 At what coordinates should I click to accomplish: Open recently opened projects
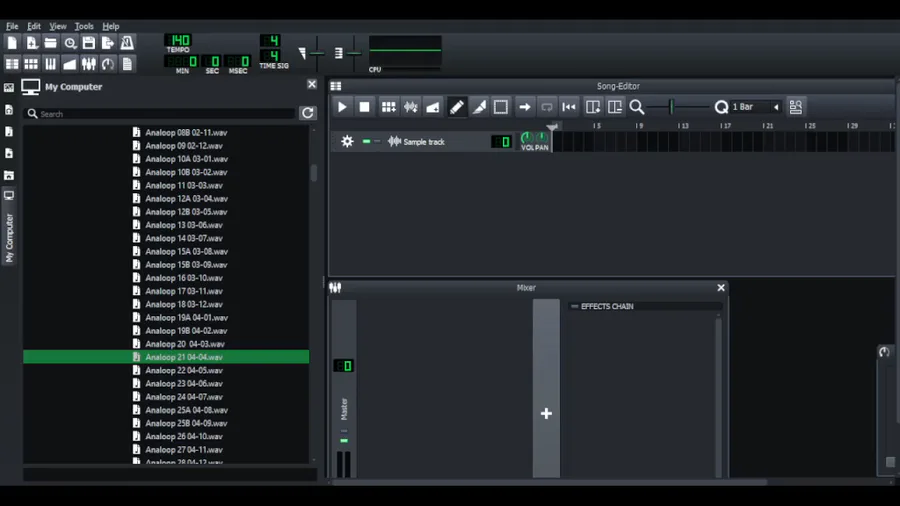[x=70, y=42]
